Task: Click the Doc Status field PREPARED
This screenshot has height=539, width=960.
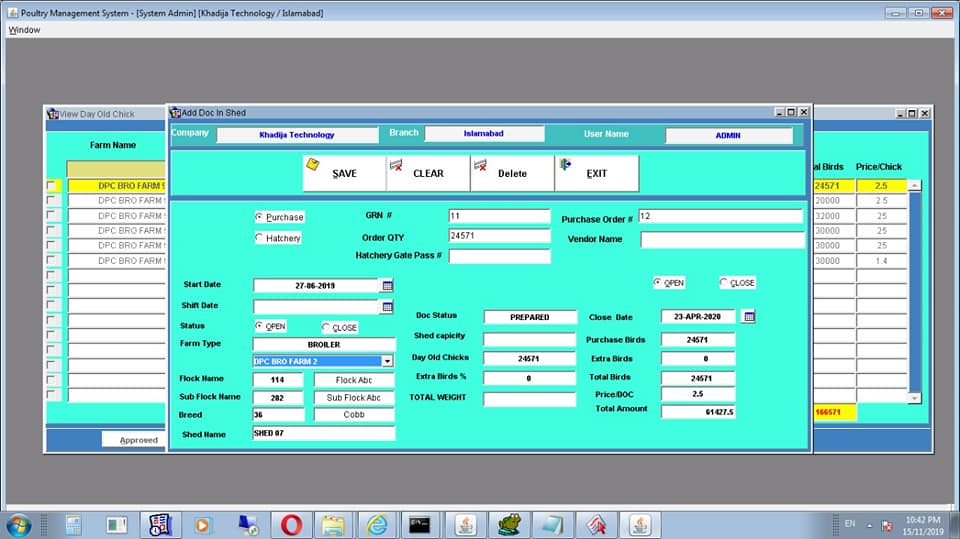Action: (530, 317)
